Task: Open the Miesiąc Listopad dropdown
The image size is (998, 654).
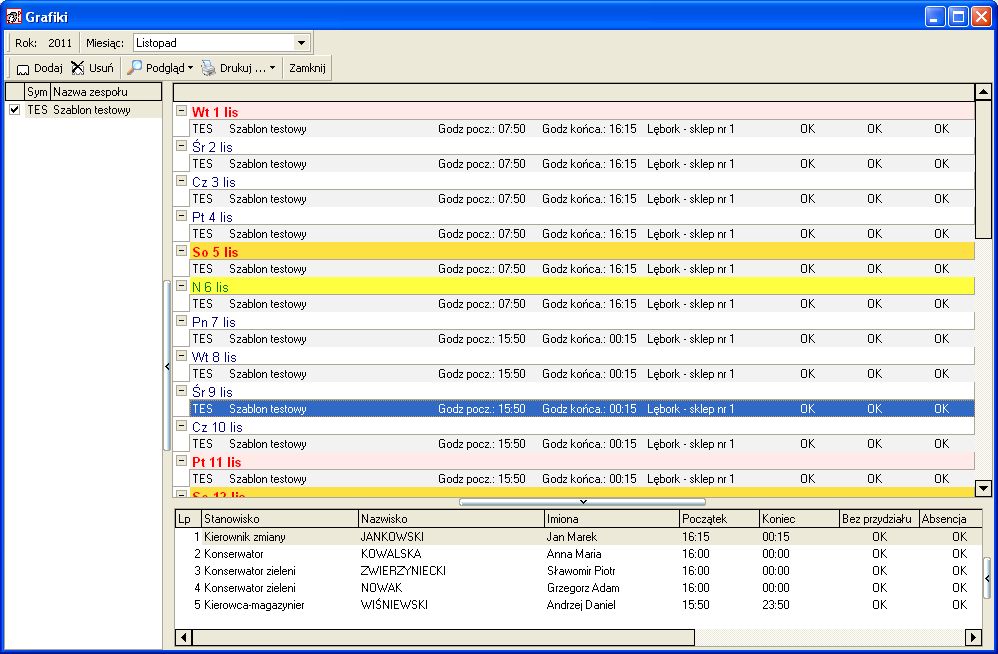Action: (301, 43)
